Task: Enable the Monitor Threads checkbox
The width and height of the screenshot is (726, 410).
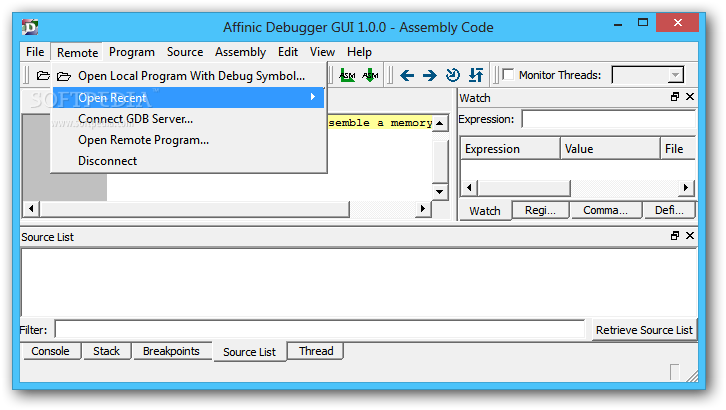Action: [508, 75]
